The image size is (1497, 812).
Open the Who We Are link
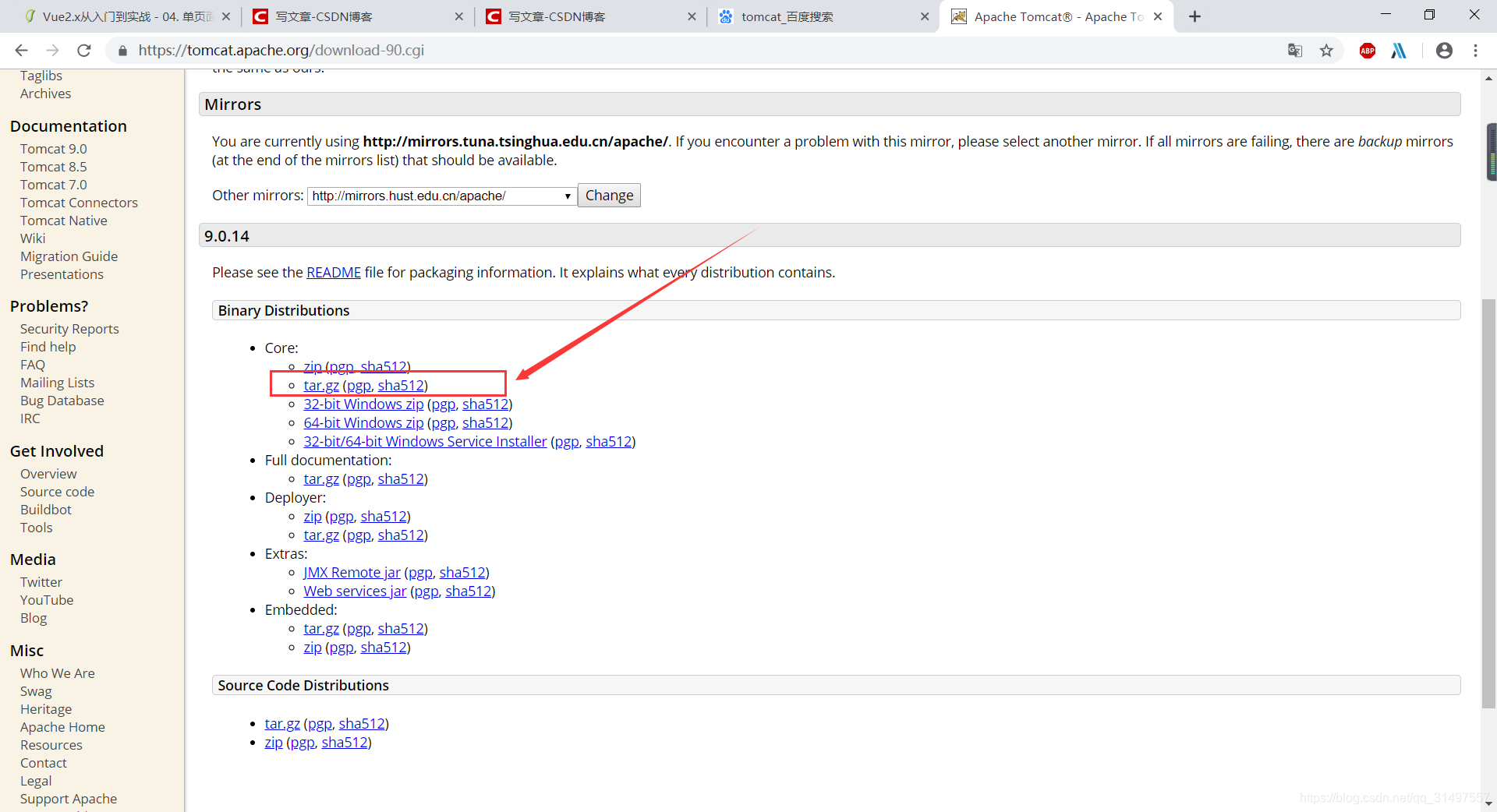[58, 673]
